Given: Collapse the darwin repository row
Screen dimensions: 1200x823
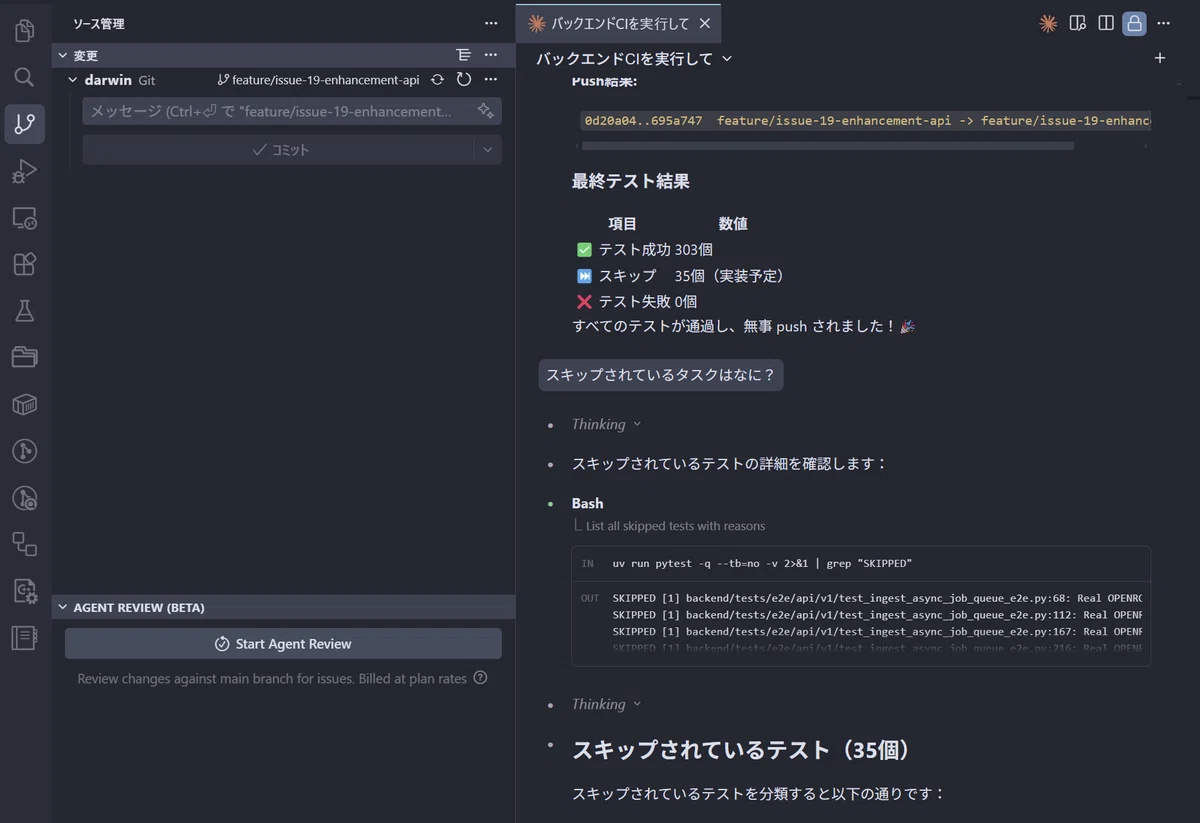Looking at the screenshot, I should click(x=73, y=80).
